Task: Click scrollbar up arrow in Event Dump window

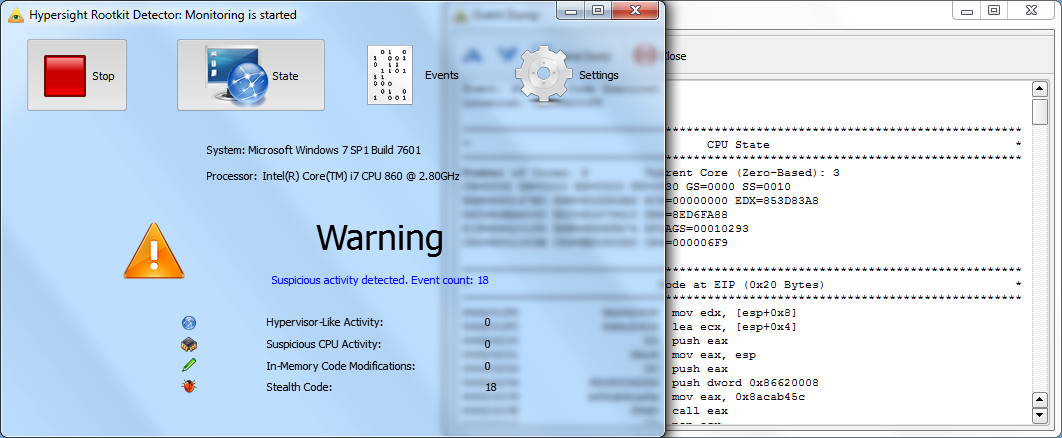Action: [x=1039, y=89]
